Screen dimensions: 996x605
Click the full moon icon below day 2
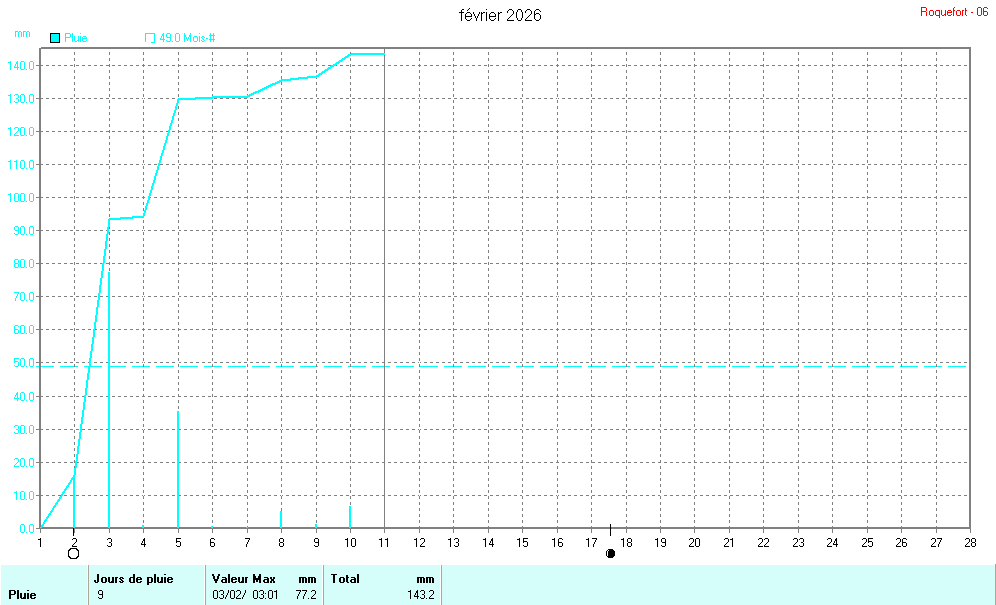[x=73, y=553]
